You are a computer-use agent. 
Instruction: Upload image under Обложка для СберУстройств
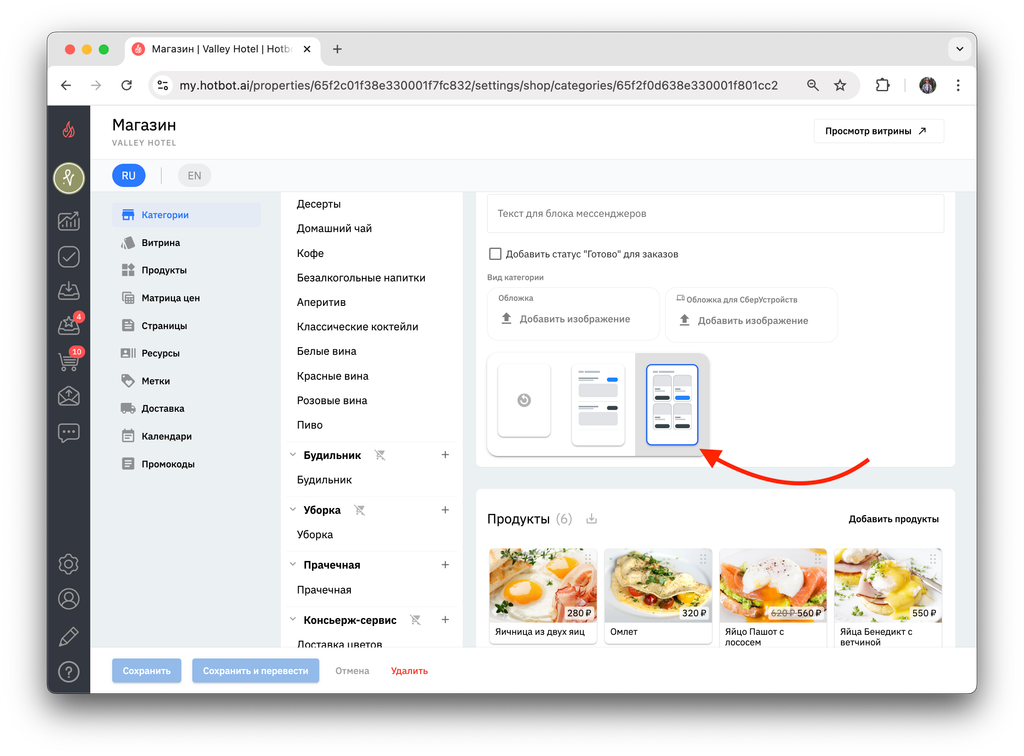[744, 321]
